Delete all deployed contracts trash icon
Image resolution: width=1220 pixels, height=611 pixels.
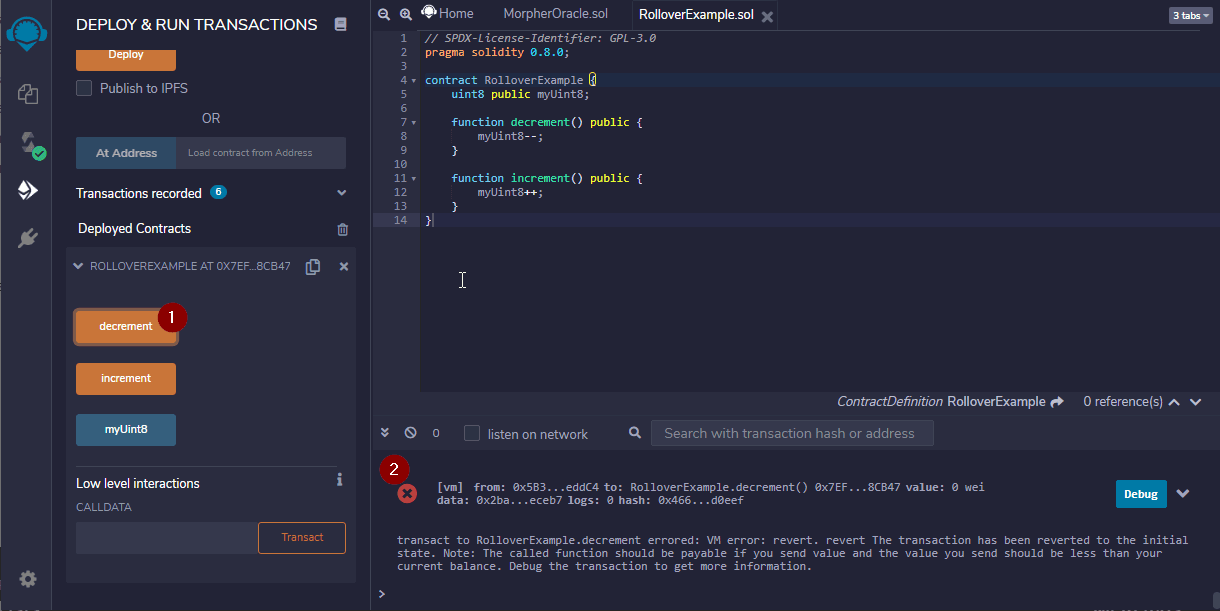tap(343, 229)
